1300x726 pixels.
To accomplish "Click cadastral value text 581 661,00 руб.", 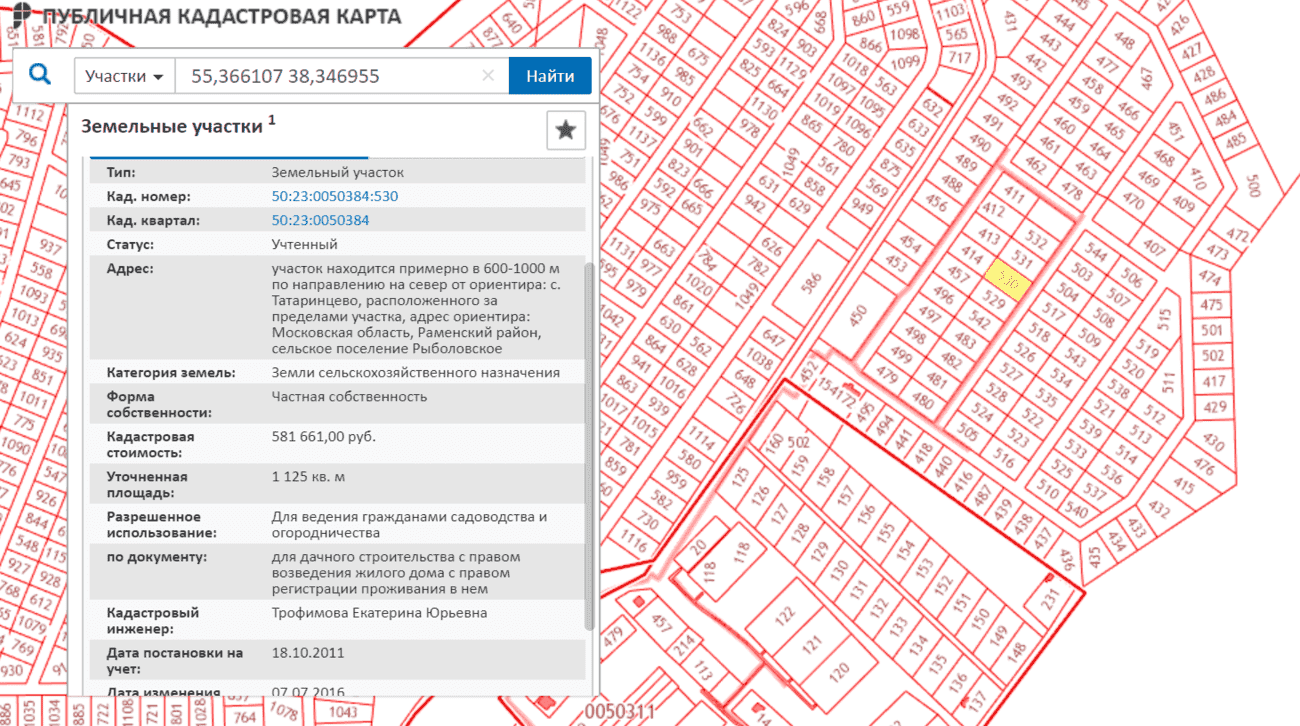I will [324, 437].
